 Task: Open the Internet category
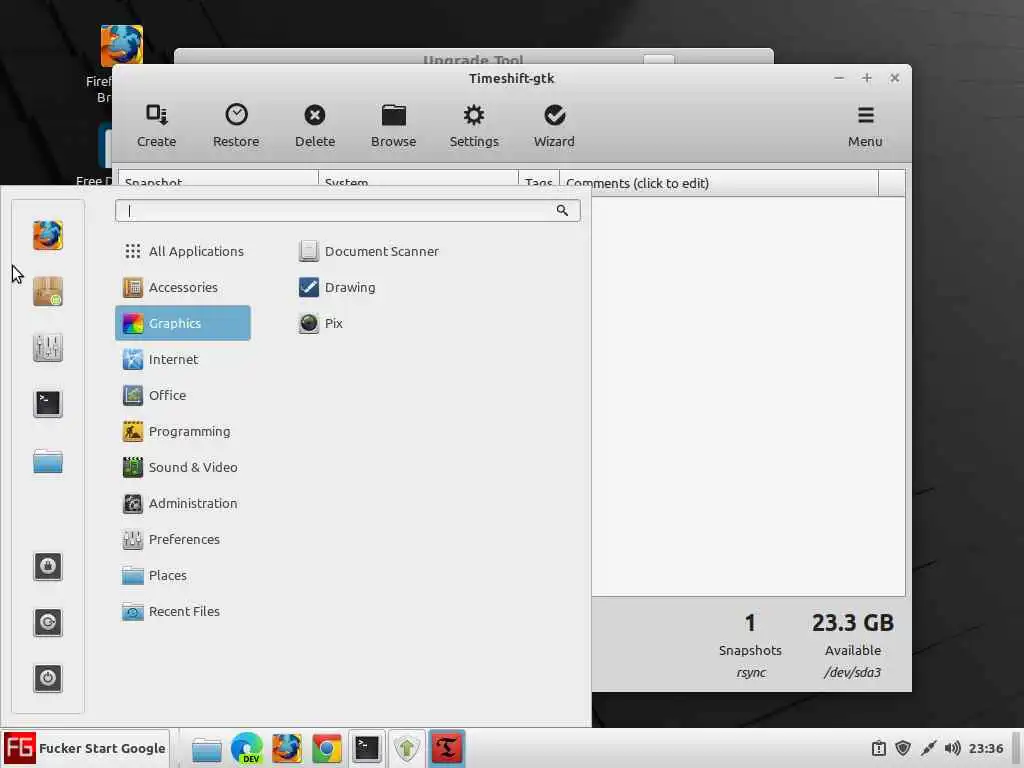183,359
